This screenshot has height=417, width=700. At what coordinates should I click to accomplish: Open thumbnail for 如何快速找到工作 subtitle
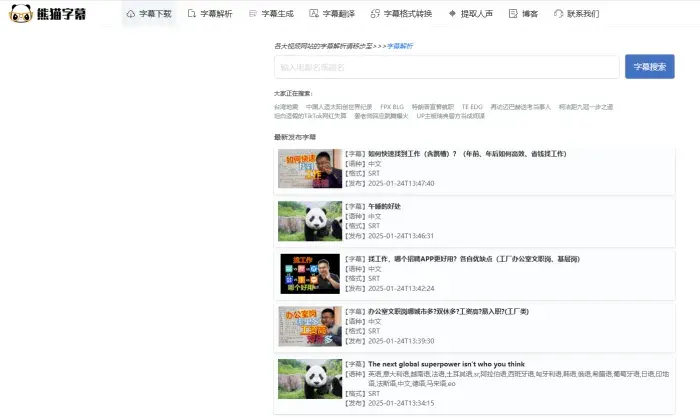click(x=310, y=169)
